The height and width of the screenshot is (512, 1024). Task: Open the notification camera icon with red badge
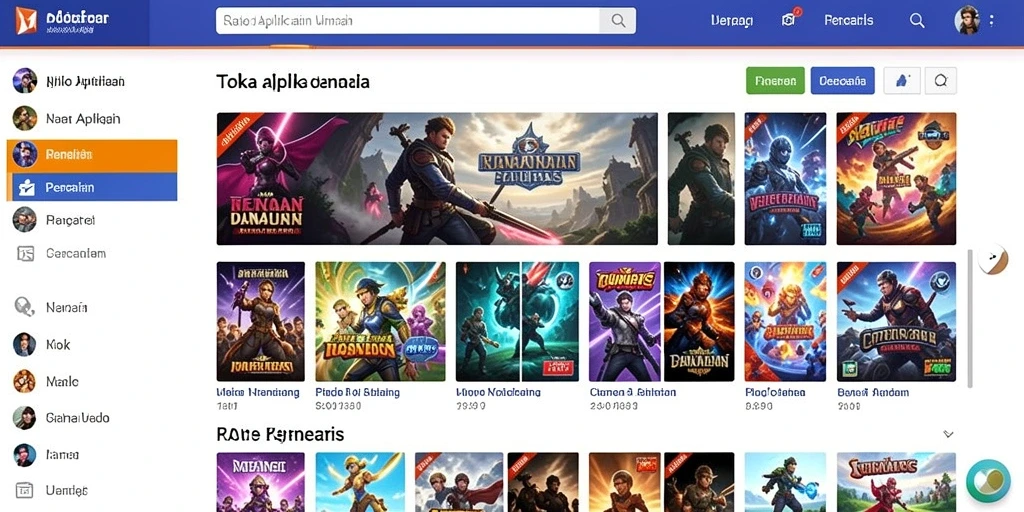(x=789, y=20)
